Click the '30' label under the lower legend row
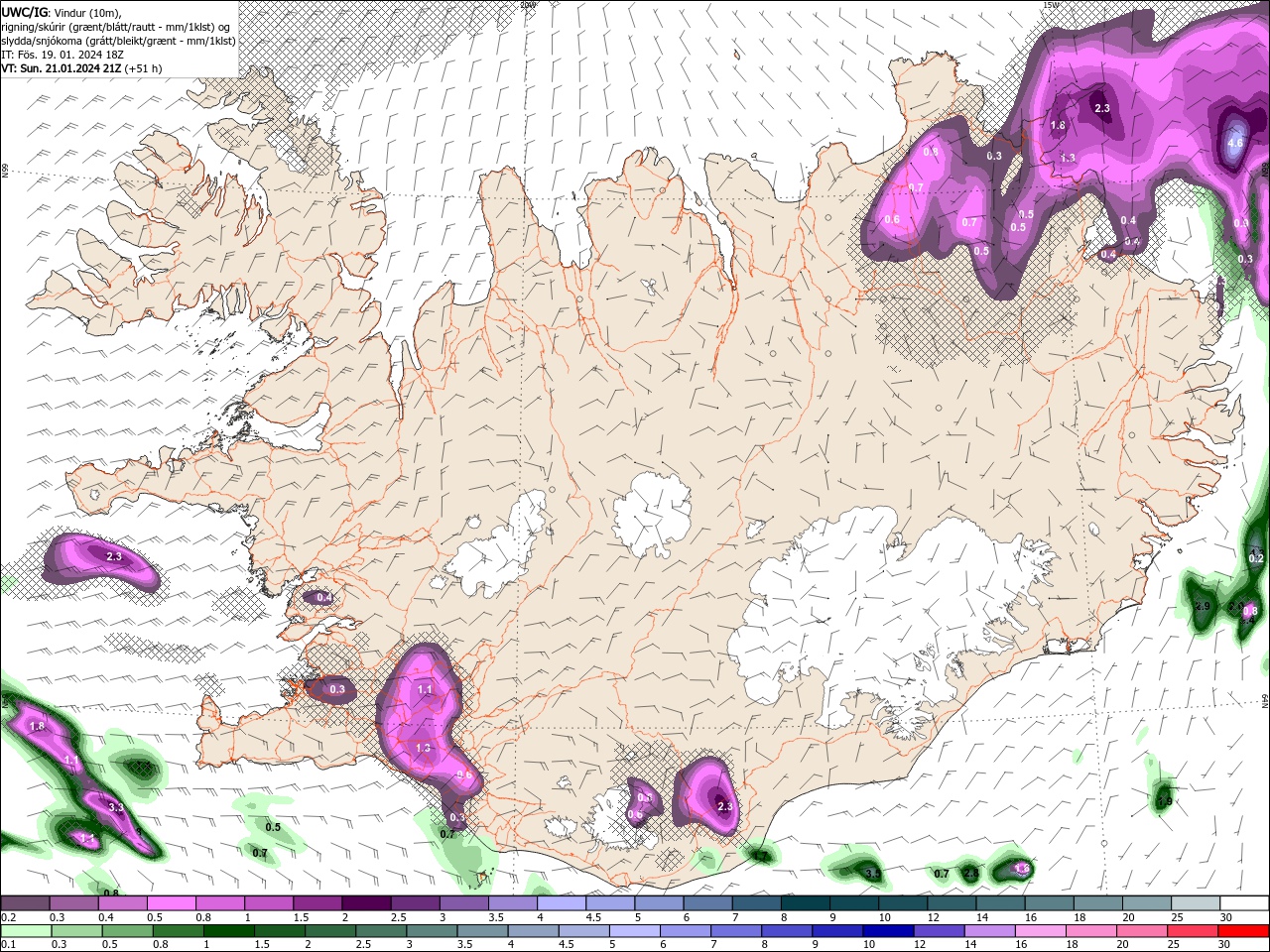1270x952 pixels. (x=1225, y=945)
